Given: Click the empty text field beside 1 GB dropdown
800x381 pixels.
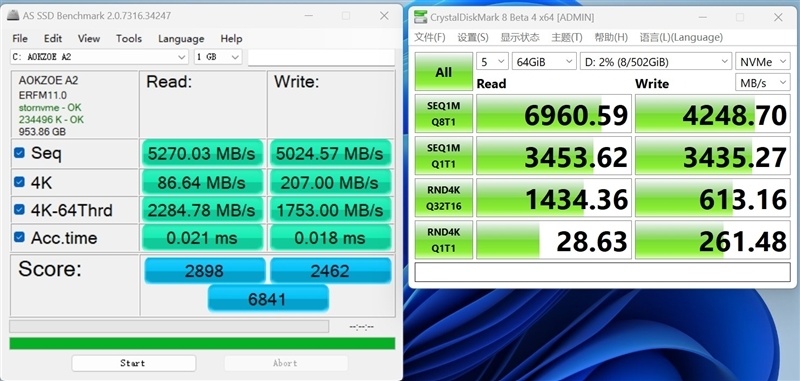Looking at the screenshot, I should coord(321,57).
